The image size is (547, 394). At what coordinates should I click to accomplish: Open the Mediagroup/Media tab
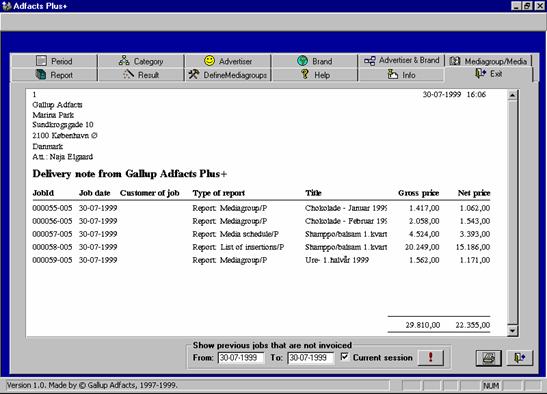point(488,61)
